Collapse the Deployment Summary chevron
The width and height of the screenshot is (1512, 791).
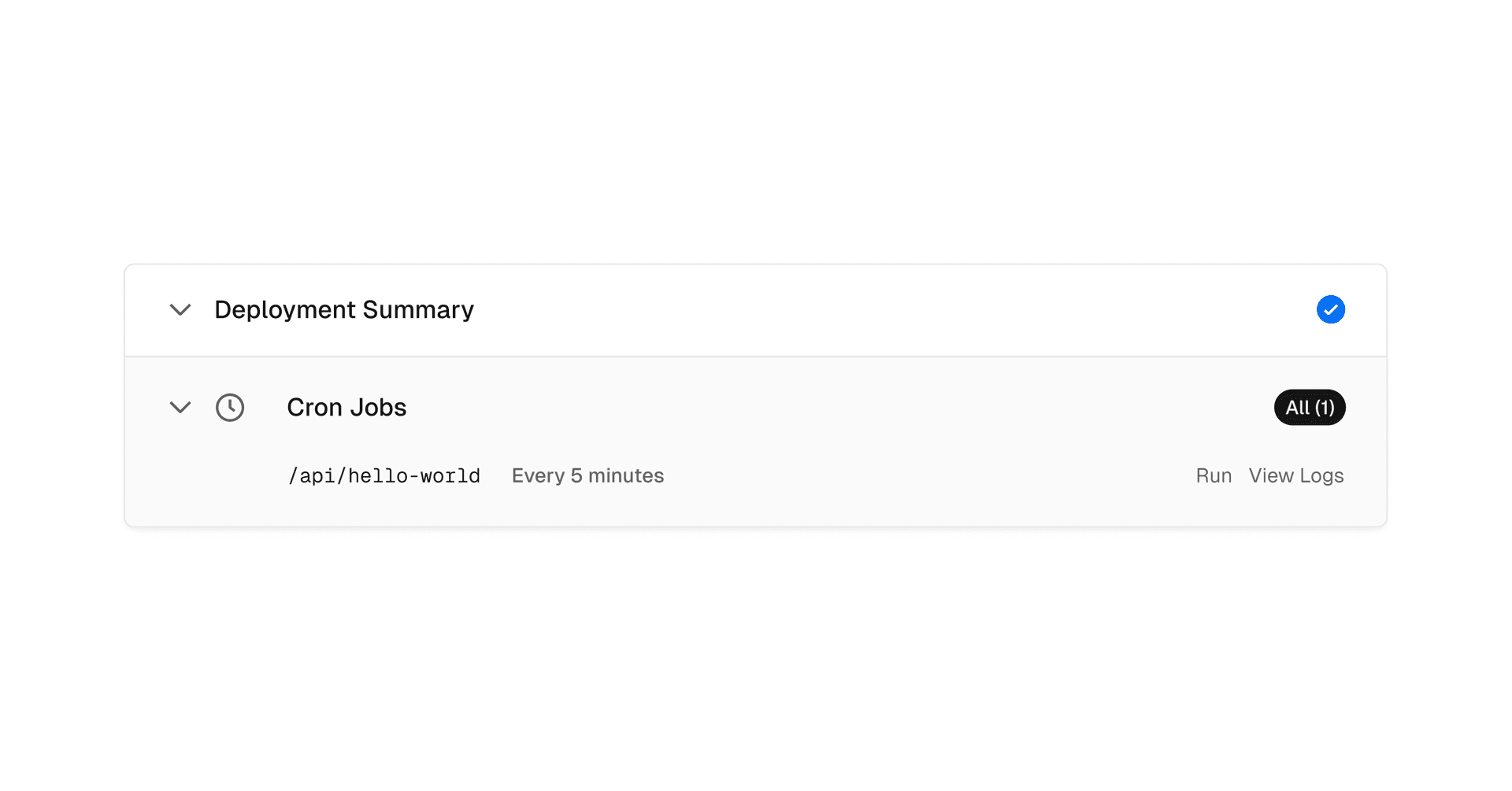[180, 310]
